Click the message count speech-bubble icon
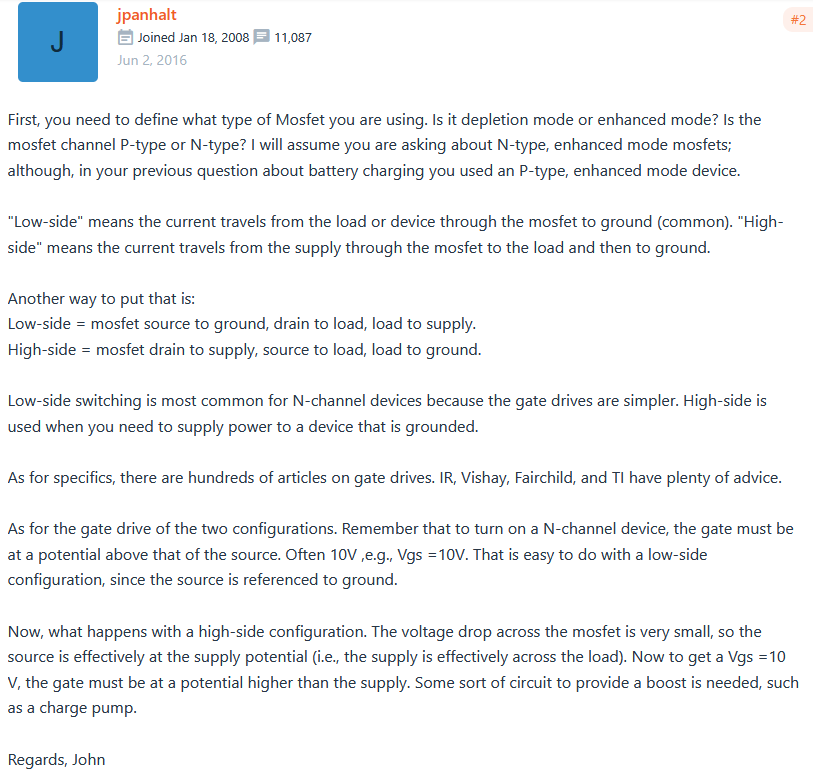This screenshot has width=813, height=780. click(x=262, y=38)
